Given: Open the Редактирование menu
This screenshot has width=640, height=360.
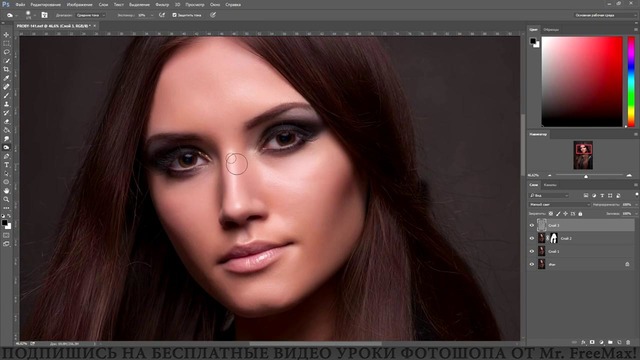Looking at the screenshot, I should (46, 4).
